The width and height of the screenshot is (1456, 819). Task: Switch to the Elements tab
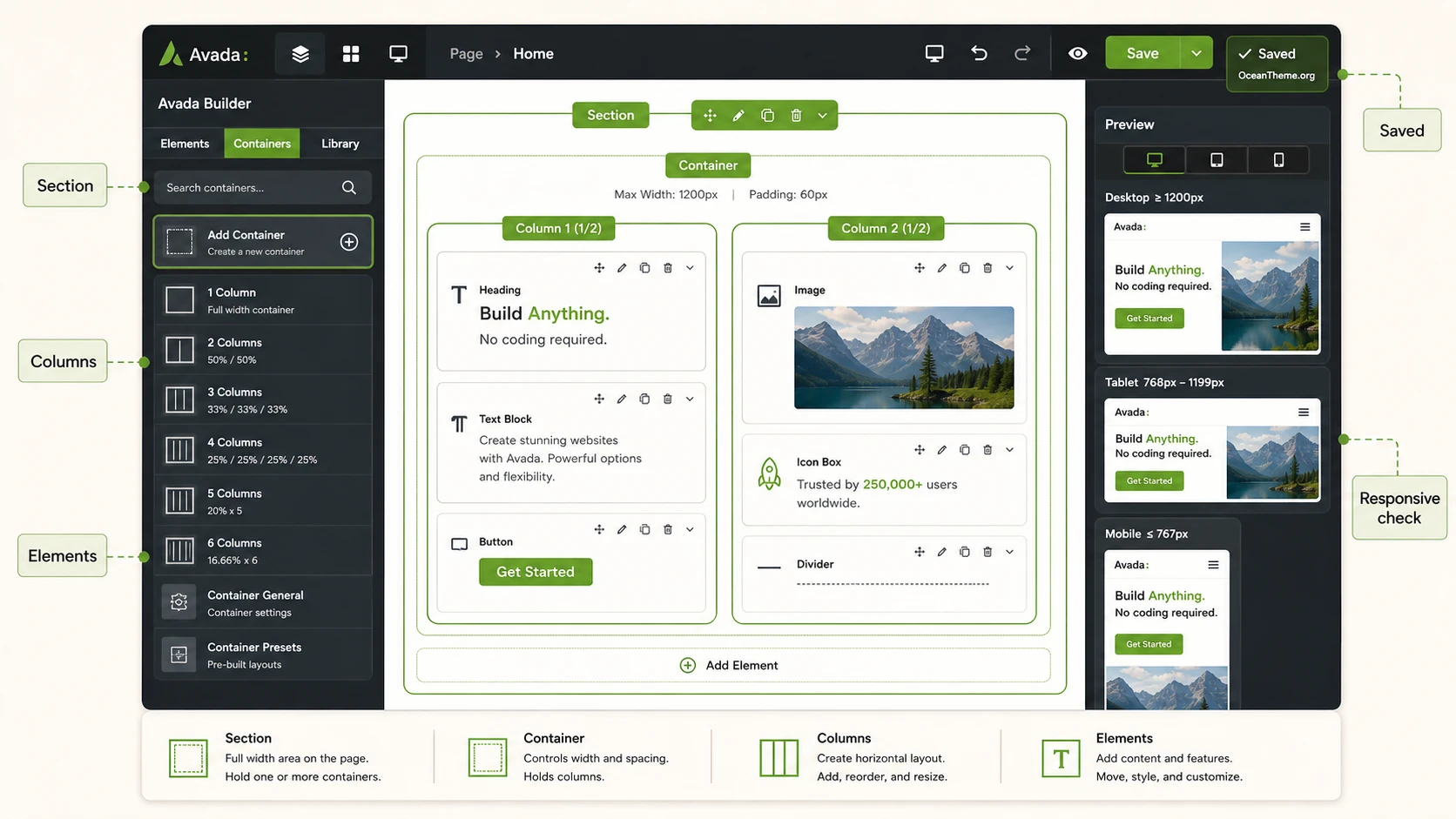[x=185, y=144]
